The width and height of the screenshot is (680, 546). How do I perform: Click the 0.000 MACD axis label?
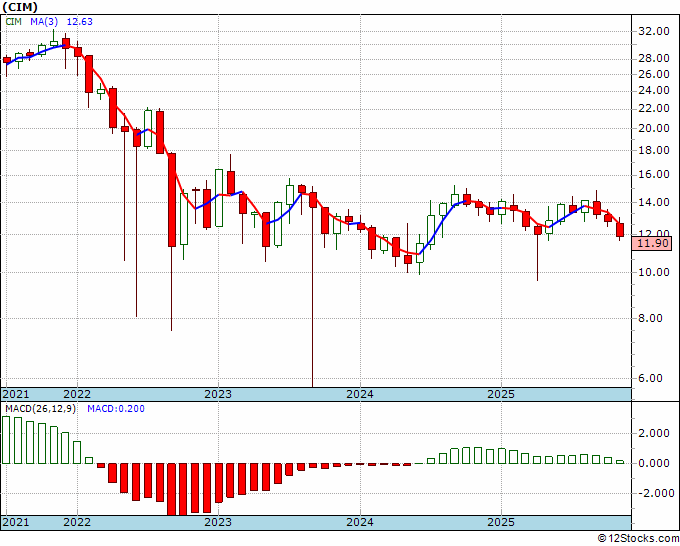click(654, 464)
